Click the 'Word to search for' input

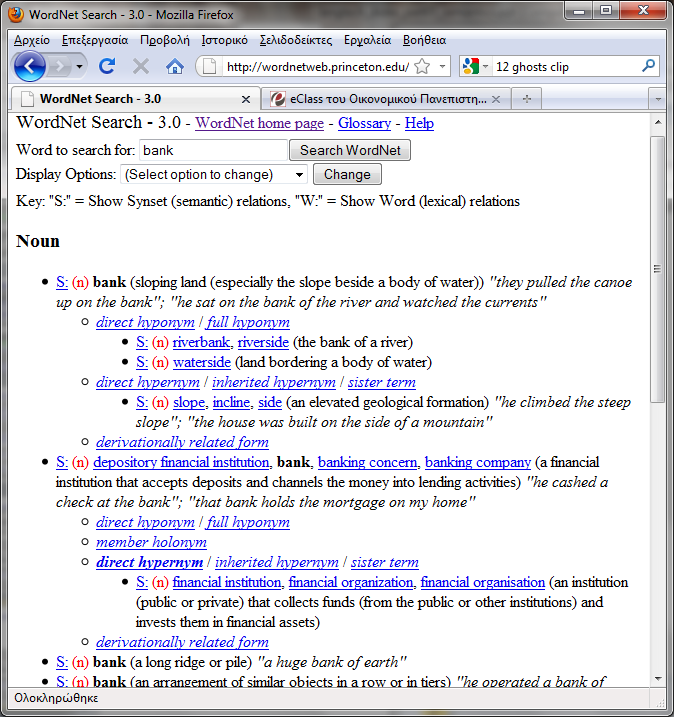213,150
